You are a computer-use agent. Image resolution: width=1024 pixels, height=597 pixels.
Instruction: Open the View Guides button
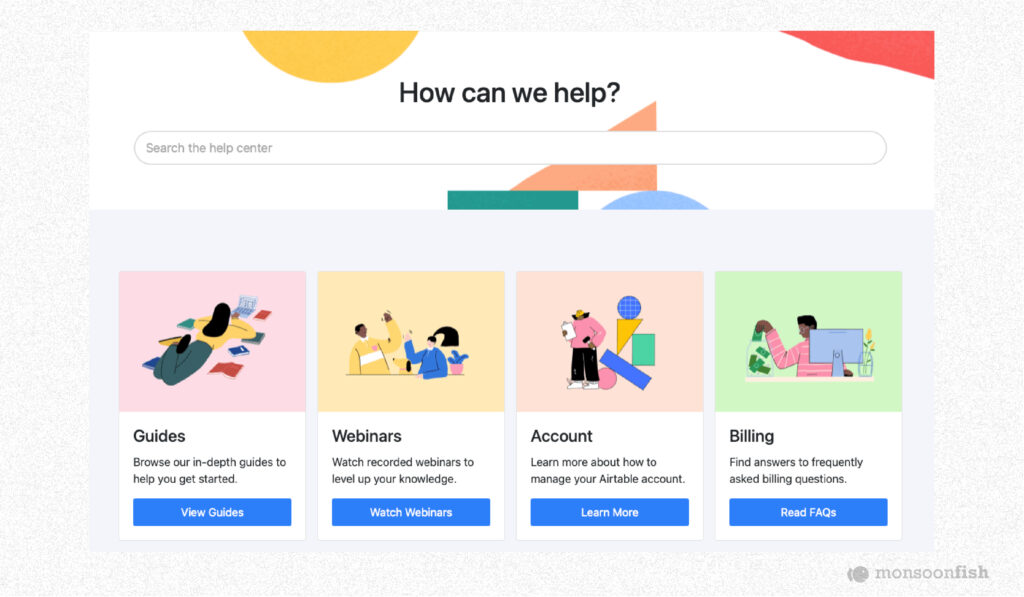click(212, 512)
